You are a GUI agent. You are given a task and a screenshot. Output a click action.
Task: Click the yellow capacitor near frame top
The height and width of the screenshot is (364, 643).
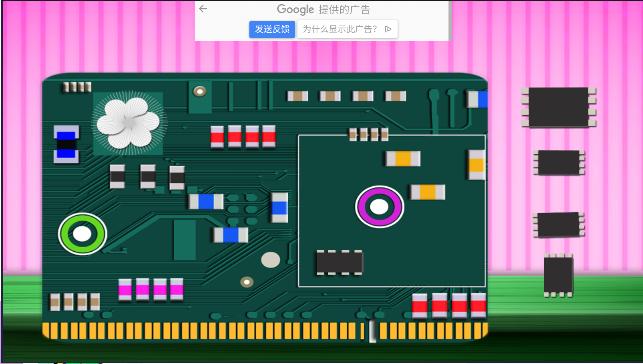403,159
